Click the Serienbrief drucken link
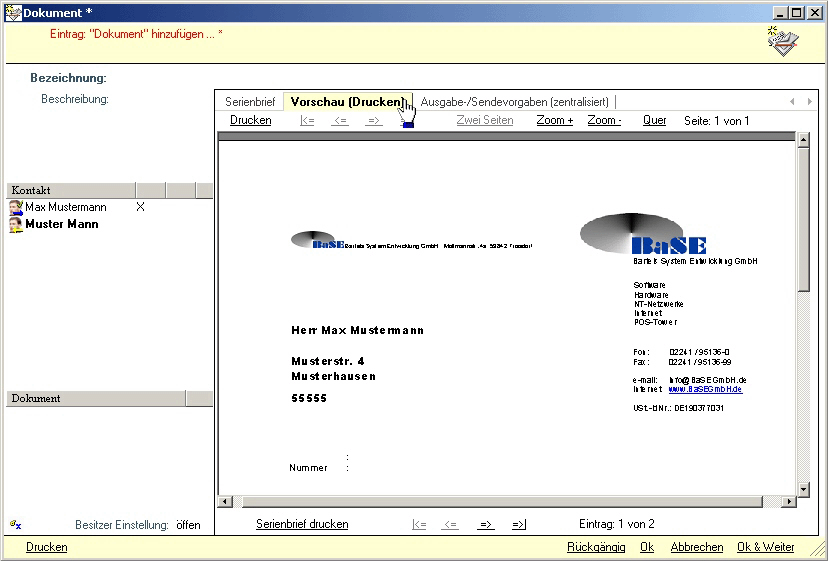This screenshot has height=561, width=828. (302, 524)
